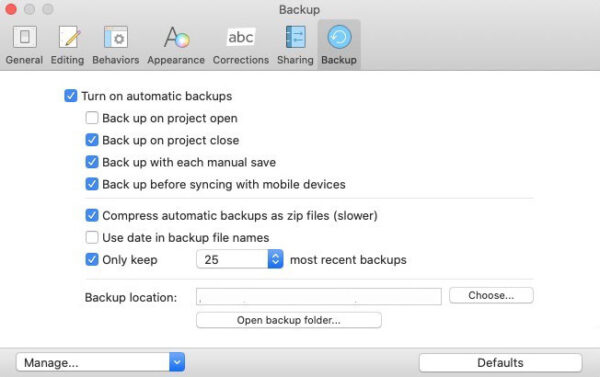Screen dimensions: 600x377
Task: Toggle the Only keep checkbox
Action: 92,259
